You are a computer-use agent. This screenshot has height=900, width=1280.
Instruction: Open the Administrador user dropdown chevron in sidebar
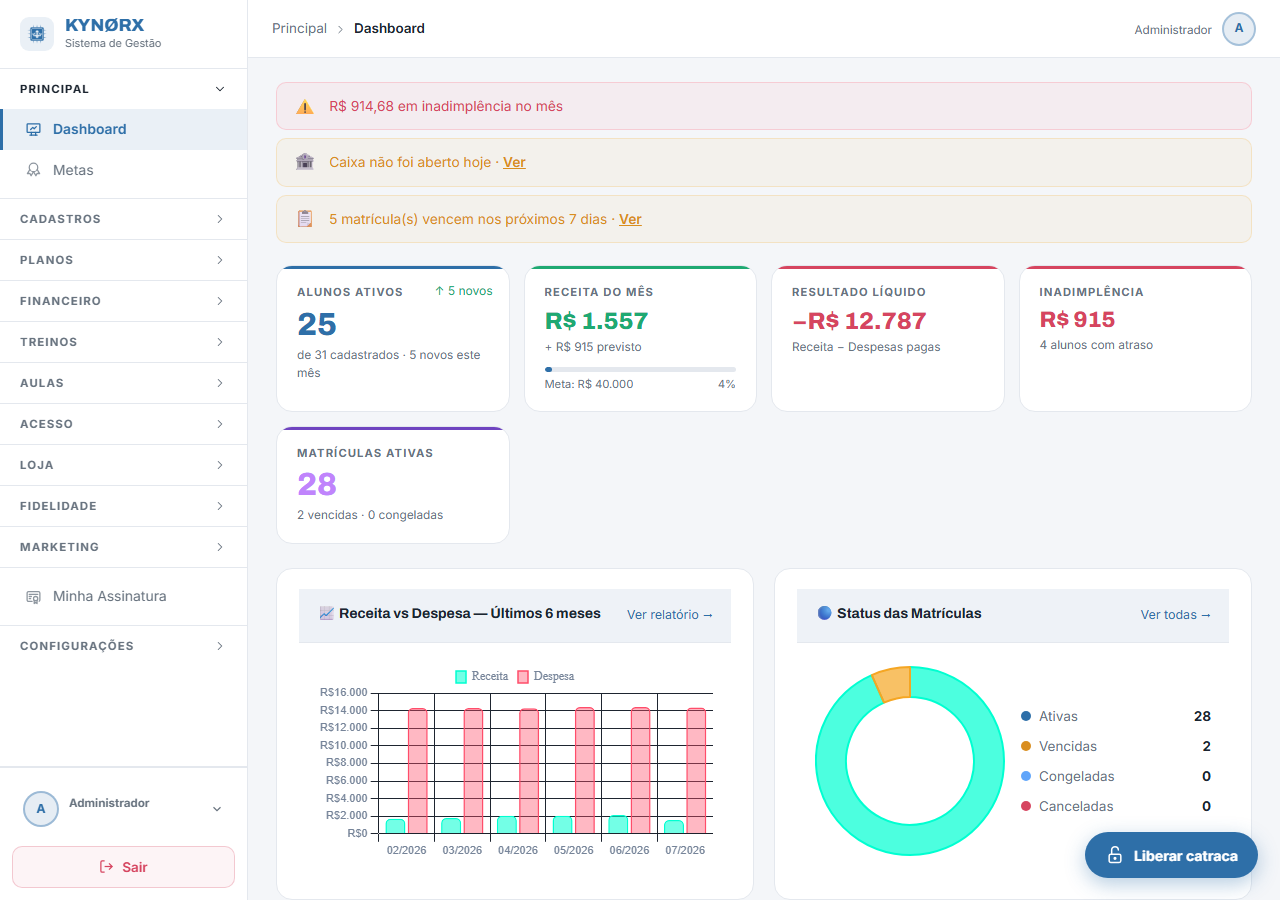[217, 809]
